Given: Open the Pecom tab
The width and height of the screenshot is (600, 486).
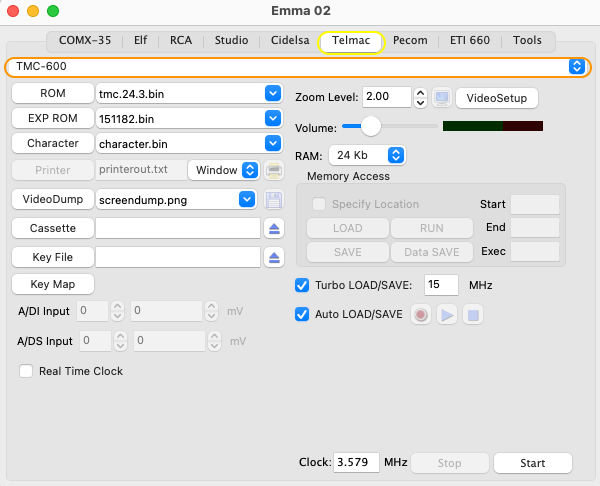Looking at the screenshot, I should pyautogui.click(x=410, y=40).
